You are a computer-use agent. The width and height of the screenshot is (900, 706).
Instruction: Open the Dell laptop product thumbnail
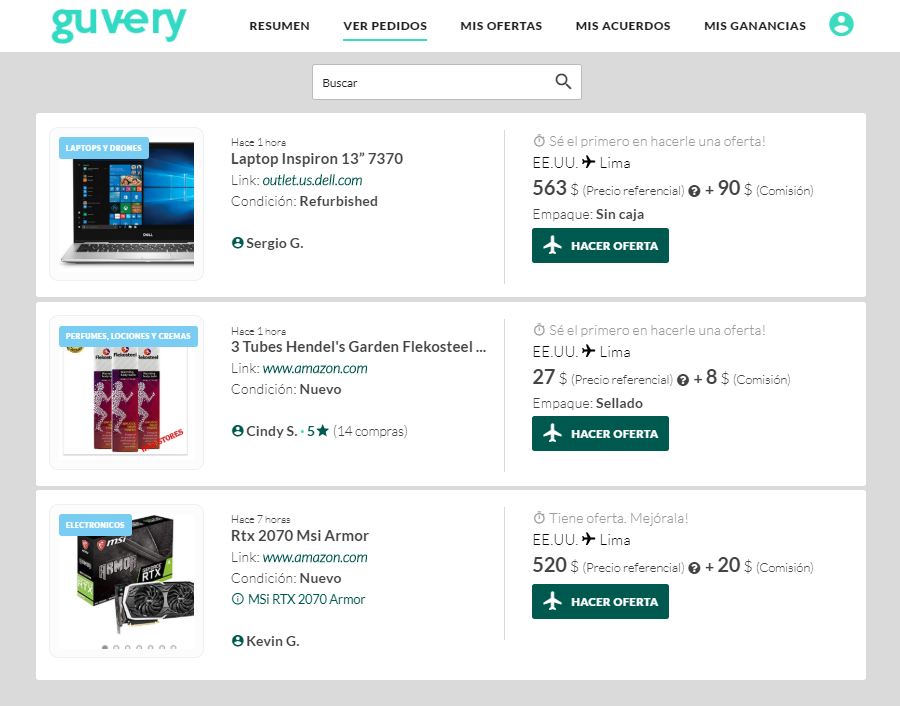(126, 204)
